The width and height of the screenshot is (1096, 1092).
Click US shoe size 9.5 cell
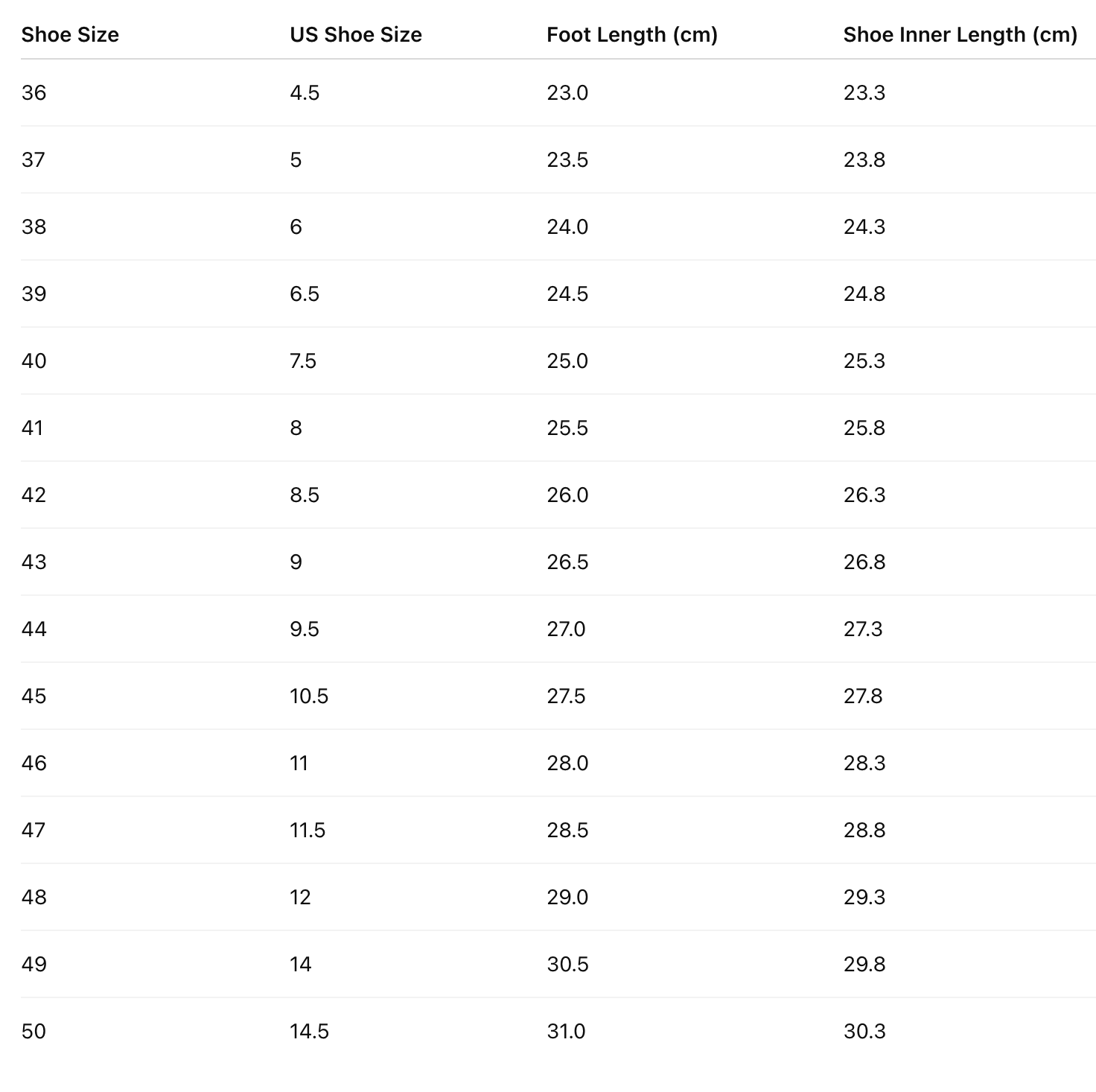(x=305, y=629)
